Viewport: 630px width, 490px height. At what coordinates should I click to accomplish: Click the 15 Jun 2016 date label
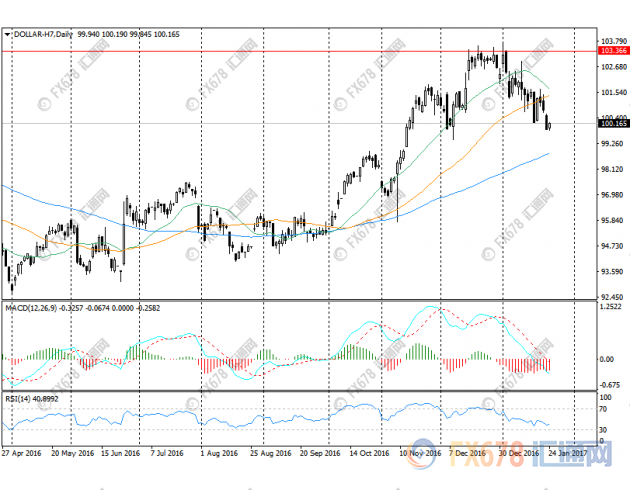click(x=118, y=452)
